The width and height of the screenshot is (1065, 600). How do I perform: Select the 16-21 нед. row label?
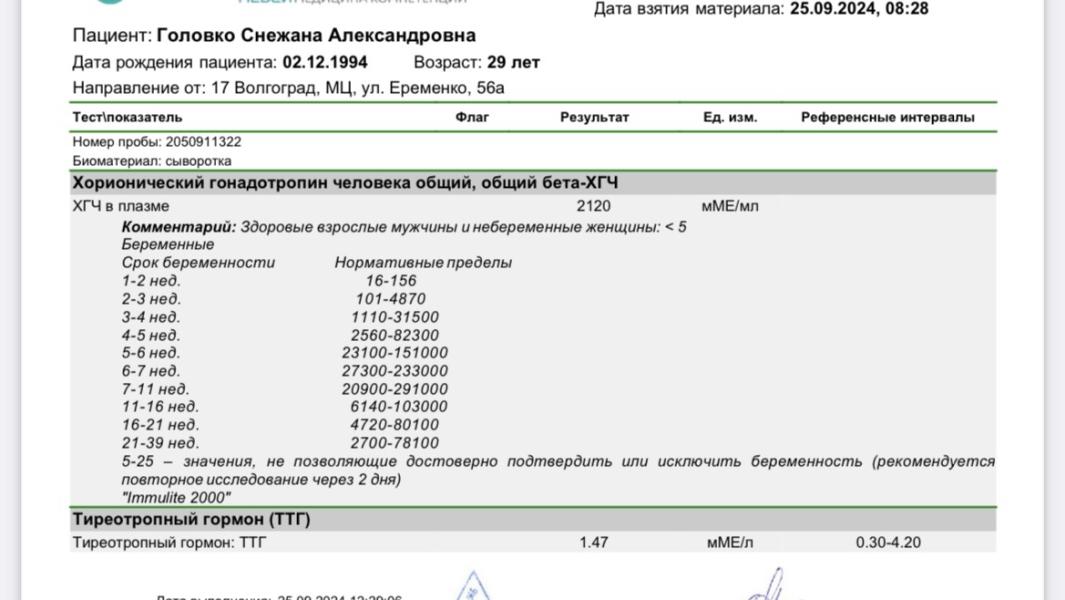pos(160,425)
